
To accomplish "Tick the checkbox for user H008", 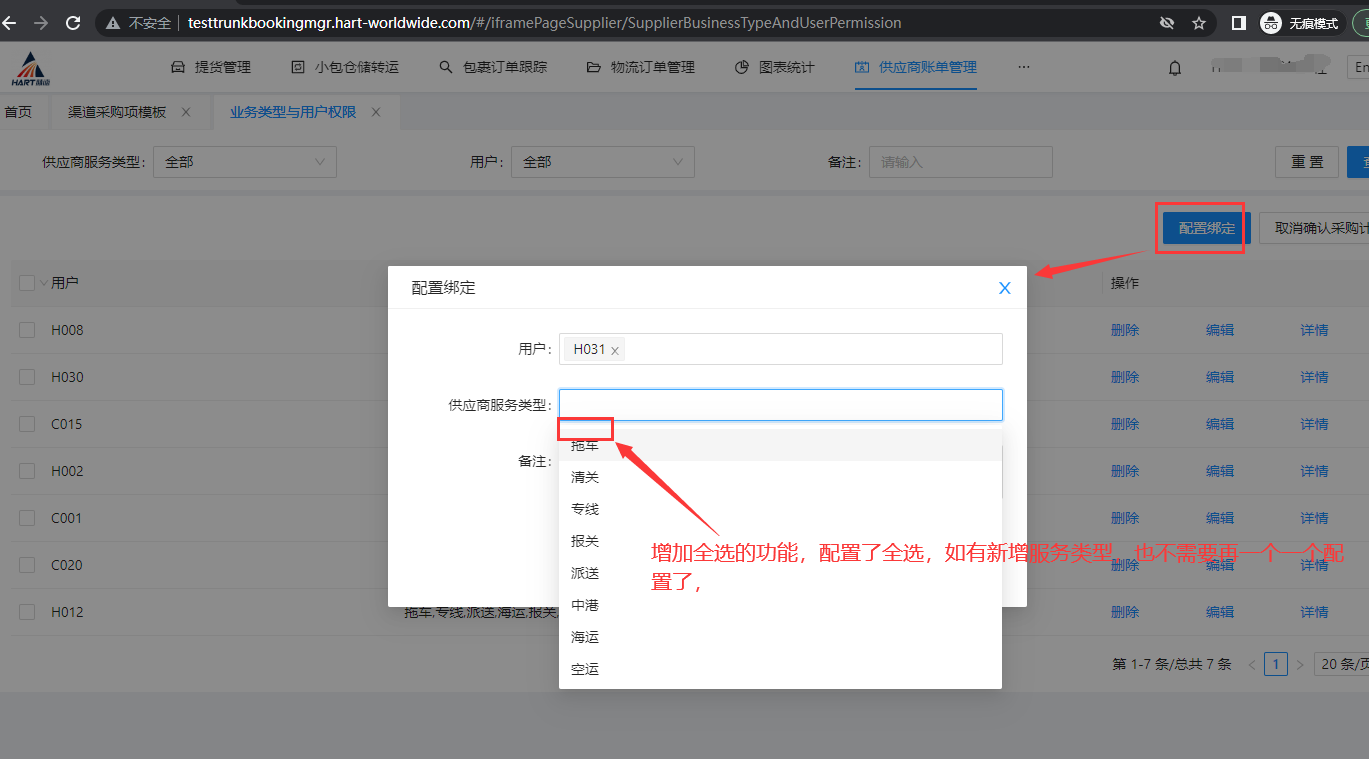I will tap(27, 330).
